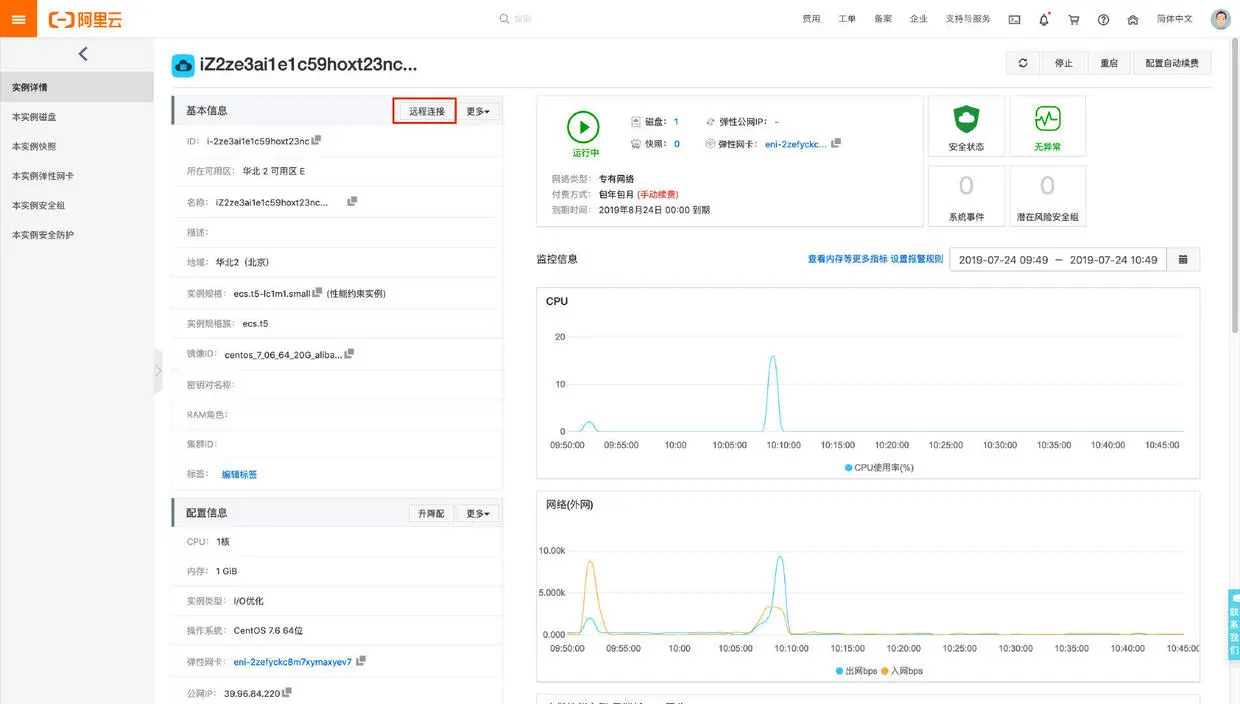Click the green 安全状态 shield icon

click(x=966, y=120)
